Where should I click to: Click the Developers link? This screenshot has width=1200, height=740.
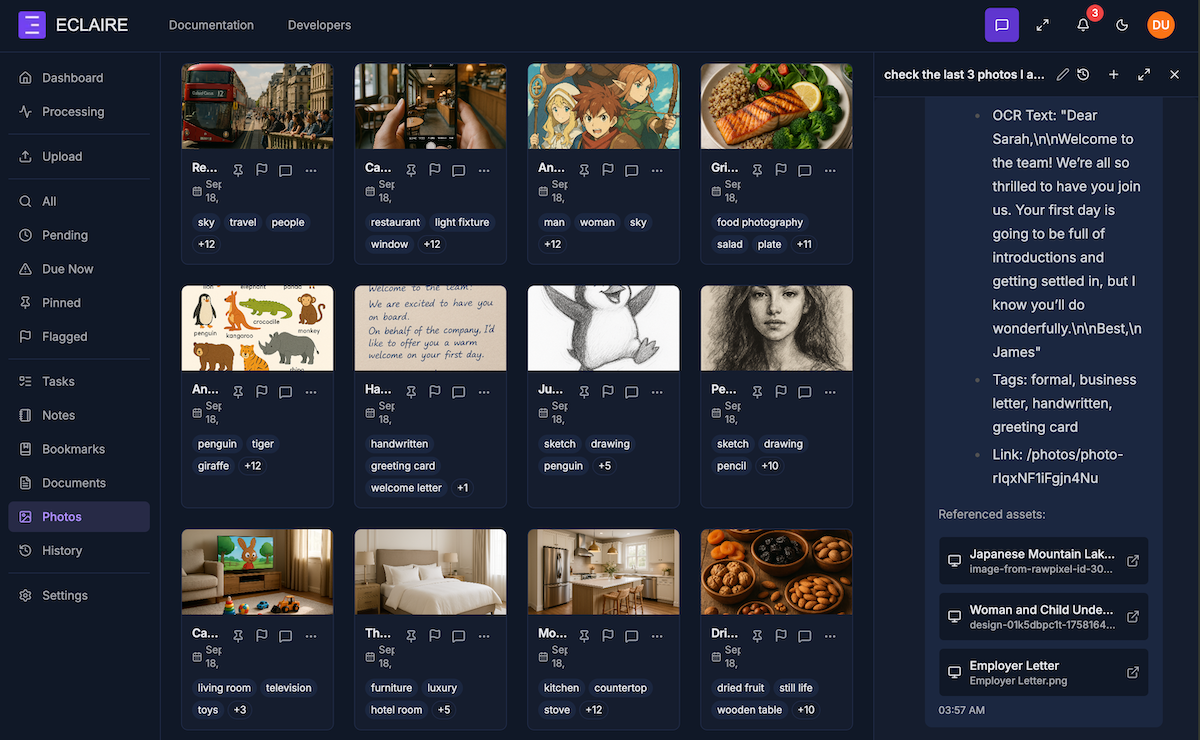coord(319,25)
